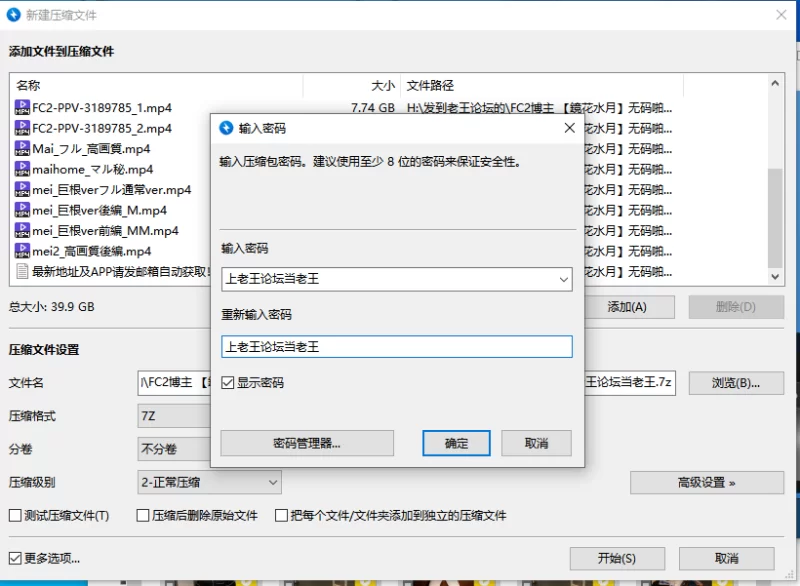
Task: Close the 新建压缩文件 window
Action: click(781, 15)
